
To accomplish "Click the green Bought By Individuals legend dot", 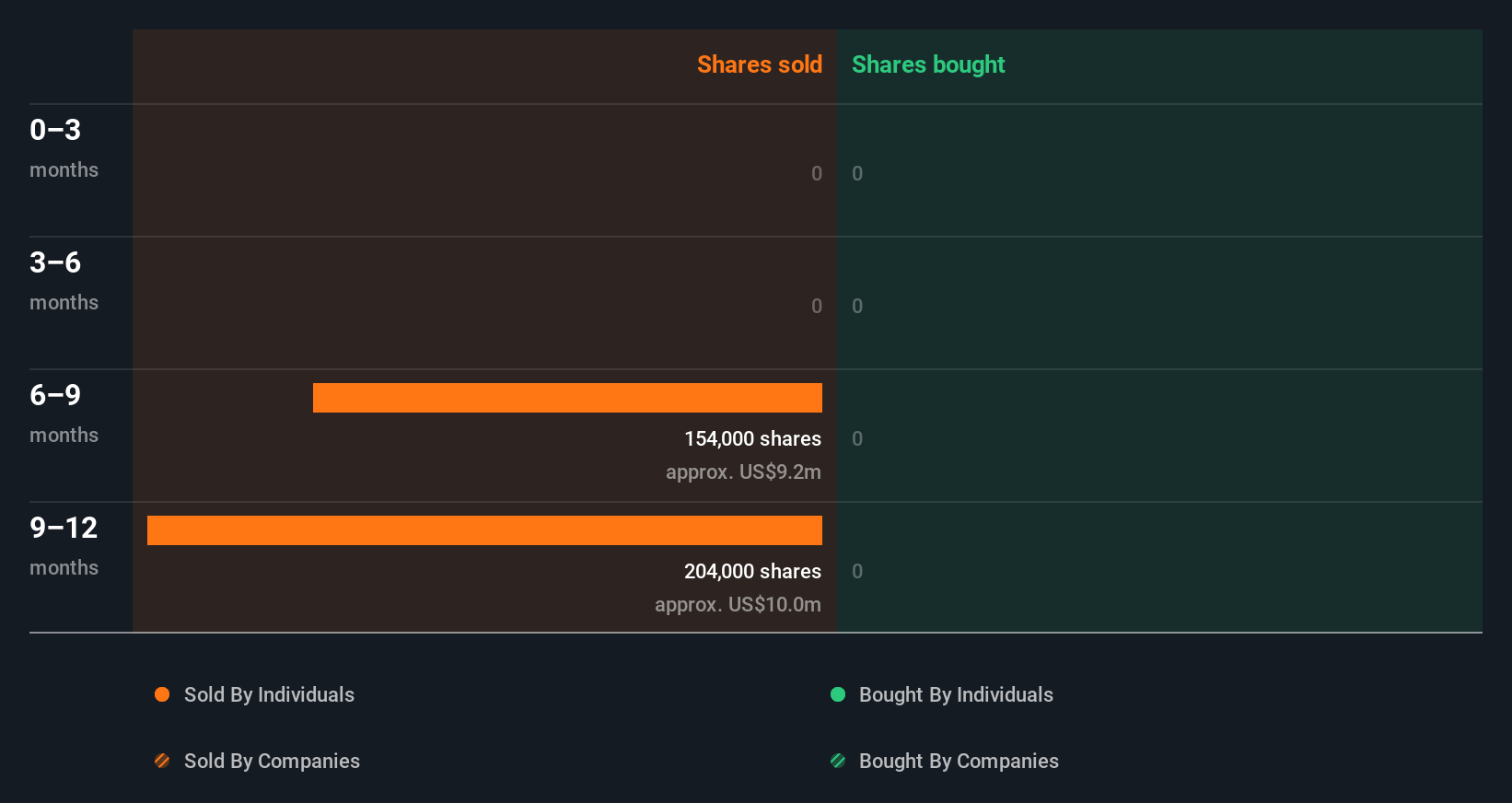I will click(838, 694).
